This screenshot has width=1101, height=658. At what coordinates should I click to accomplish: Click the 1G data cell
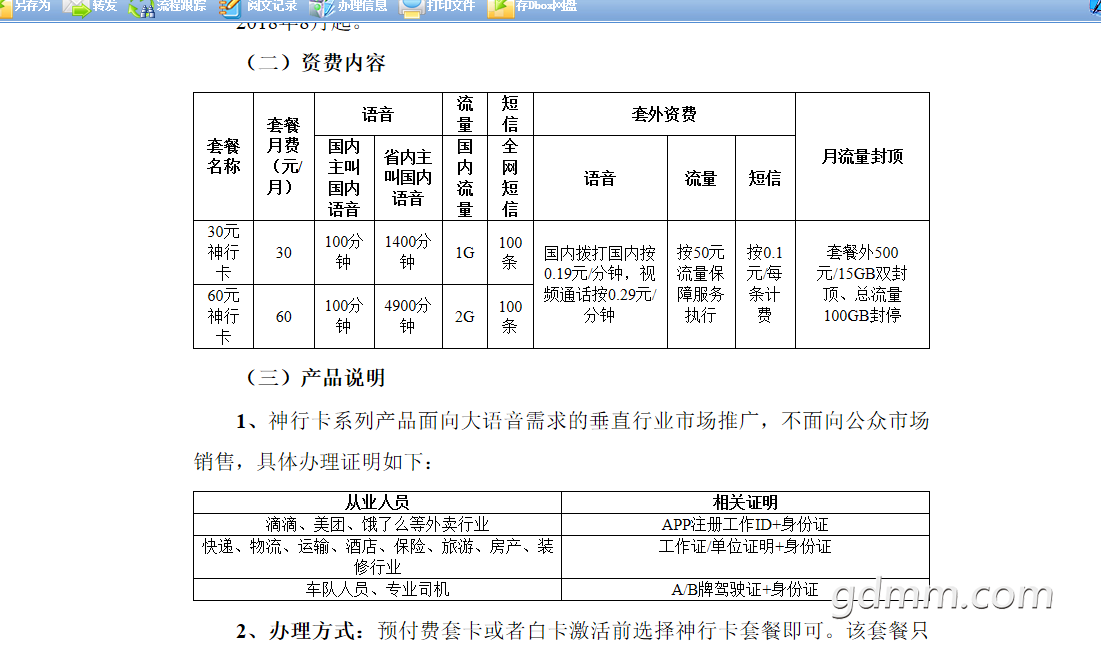point(465,253)
